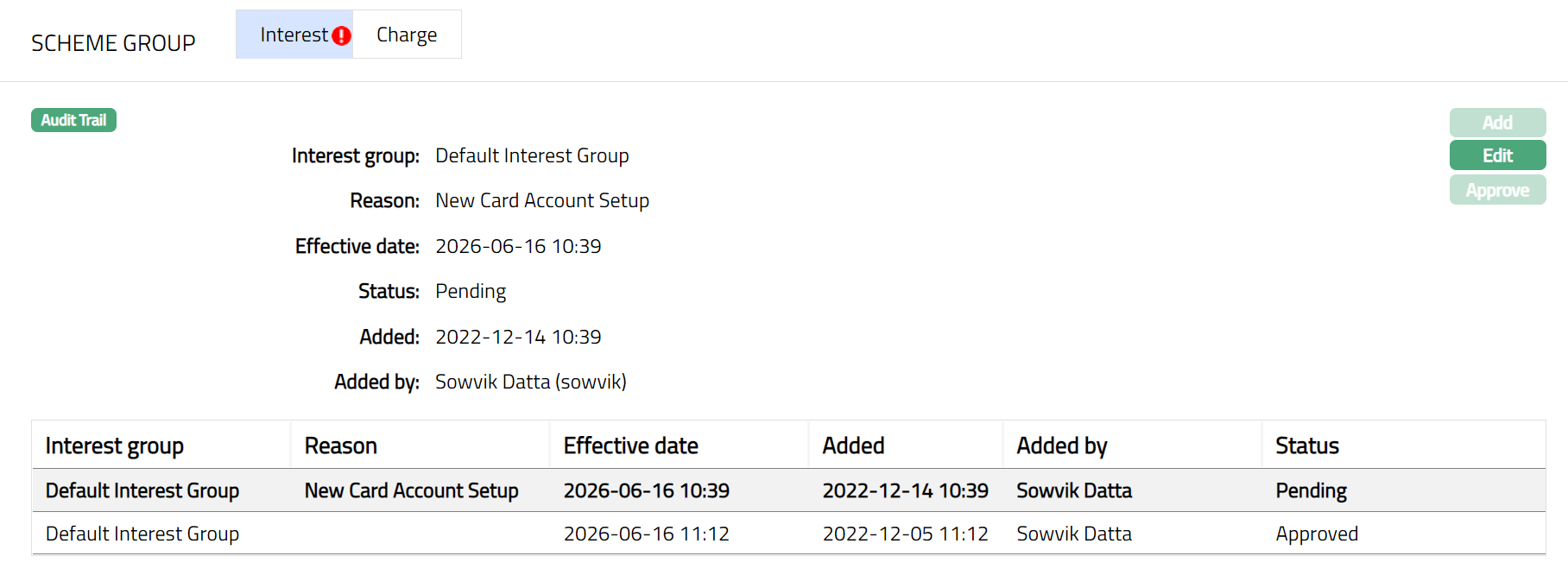This screenshot has height=569, width=1568.
Task: Click the Pending status cell in table
Action: click(x=1311, y=490)
